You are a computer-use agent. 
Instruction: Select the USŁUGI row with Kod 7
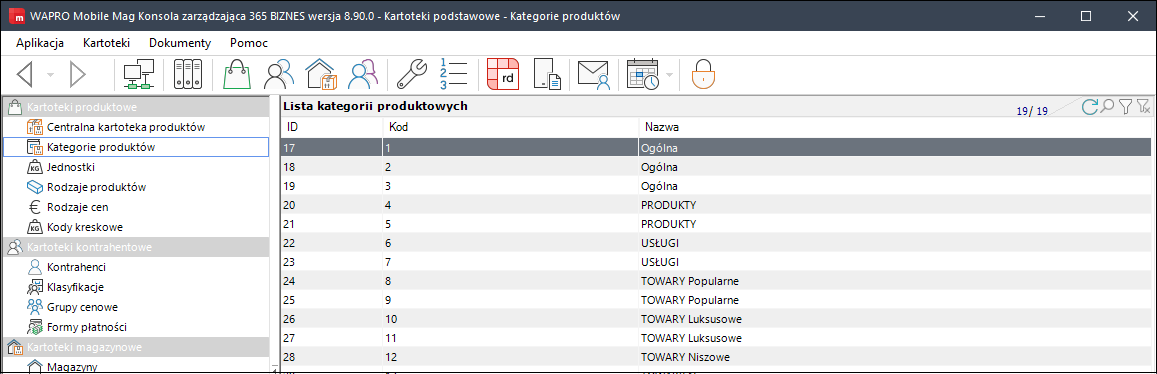(x=716, y=262)
